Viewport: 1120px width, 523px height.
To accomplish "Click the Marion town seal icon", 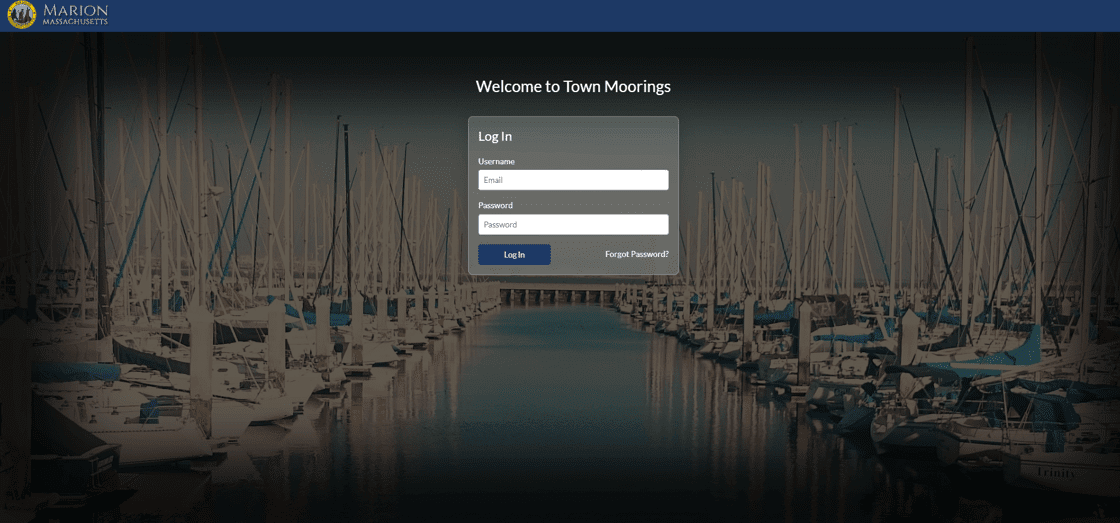I will point(21,15).
